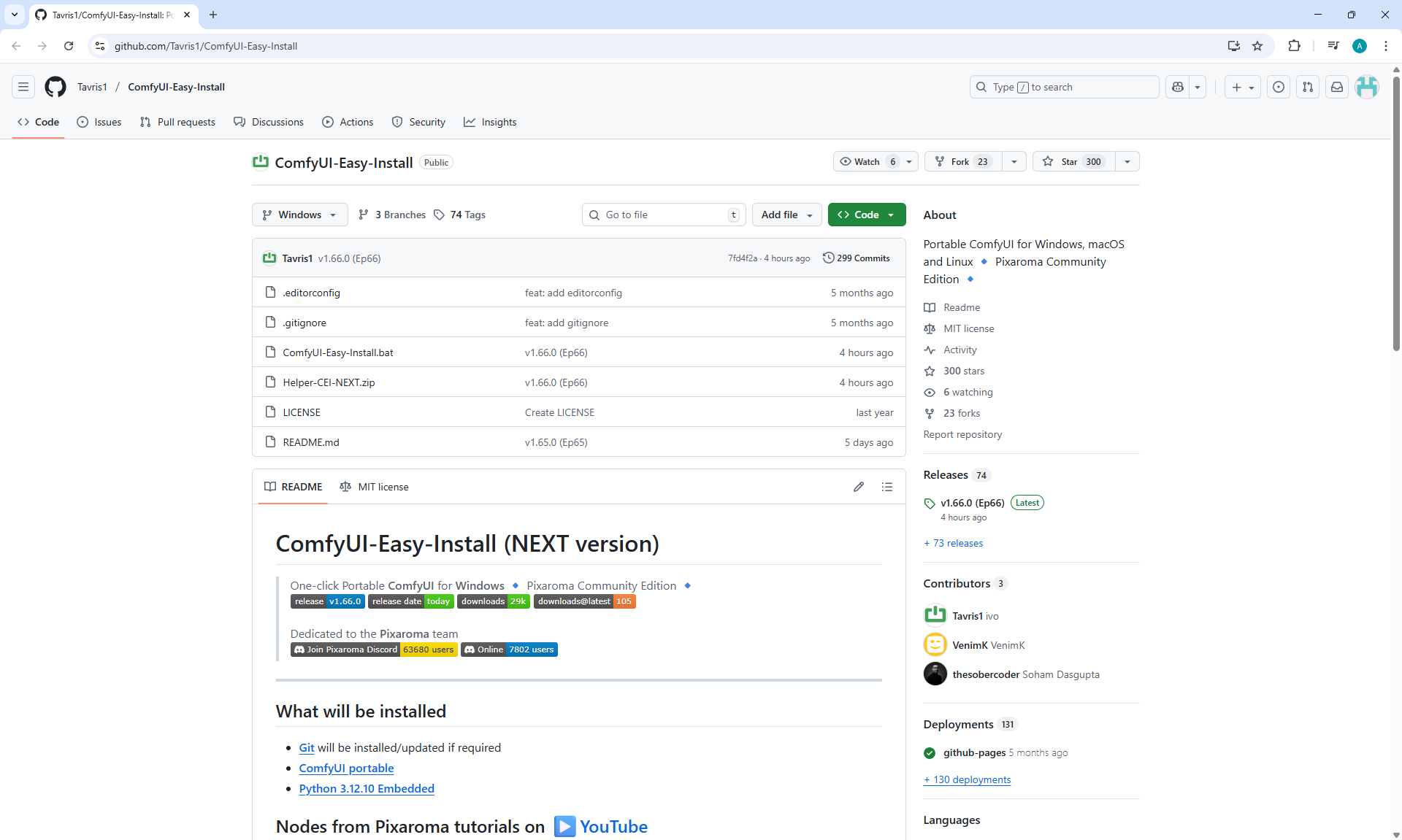
Task: Open the Copilot chat icon
Action: (1177, 87)
